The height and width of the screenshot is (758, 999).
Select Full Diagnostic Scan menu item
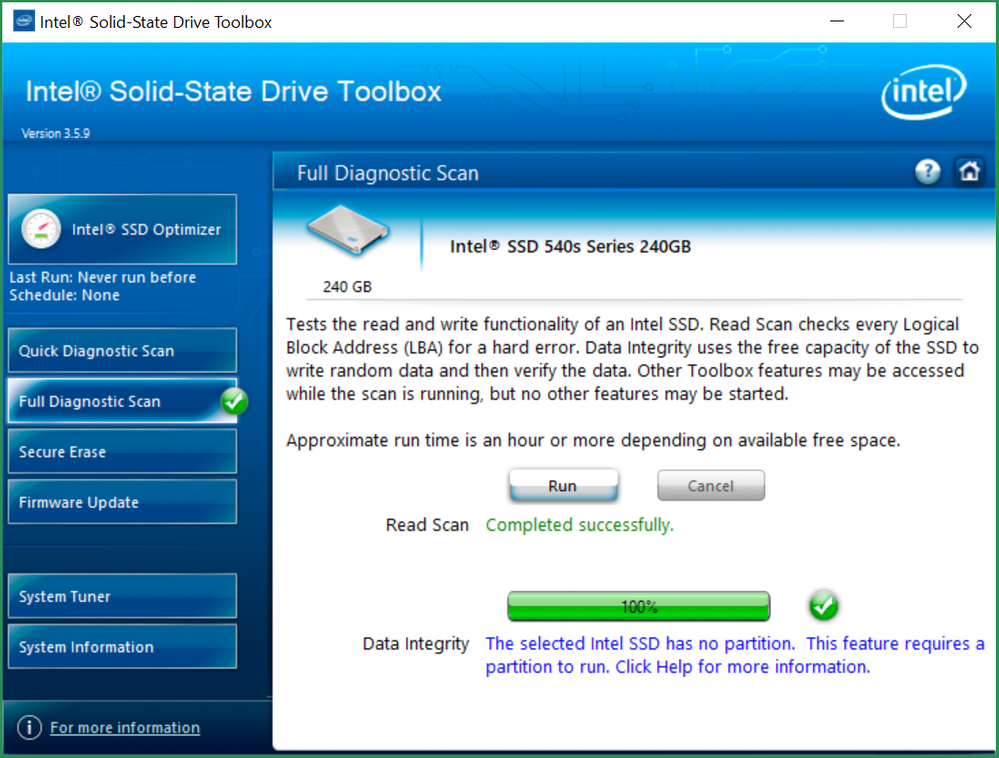(x=110, y=401)
